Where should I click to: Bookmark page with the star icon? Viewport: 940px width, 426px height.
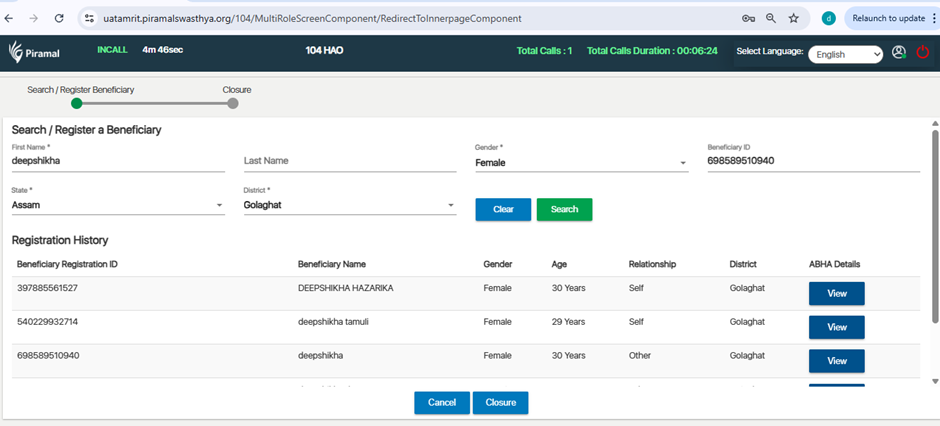pos(793,18)
